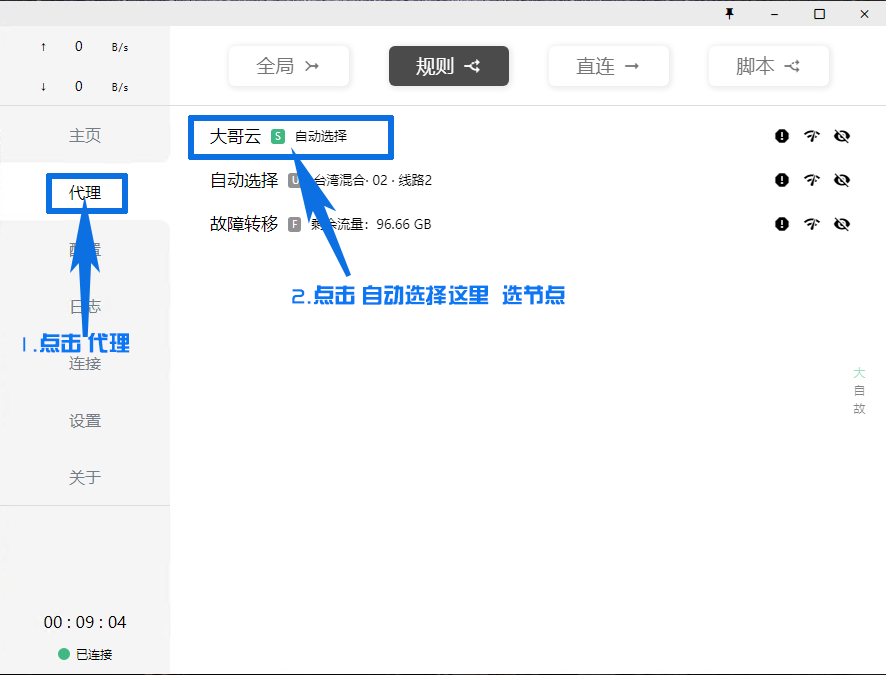
Task: Expand the 自动选择 proxy group
Action: pos(244,180)
